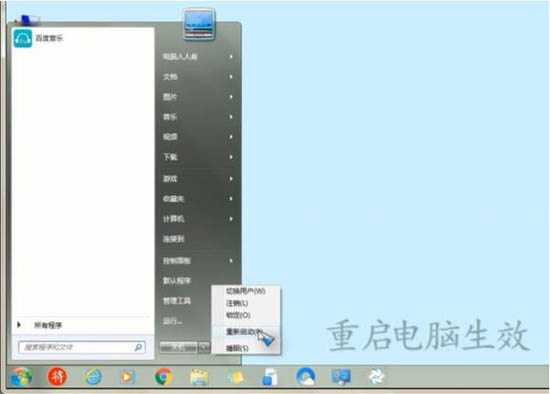Open 运行... dialog entry
Image resolution: width=550 pixels, height=394 pixels.
pyautogui.click(x=172, y=321)
